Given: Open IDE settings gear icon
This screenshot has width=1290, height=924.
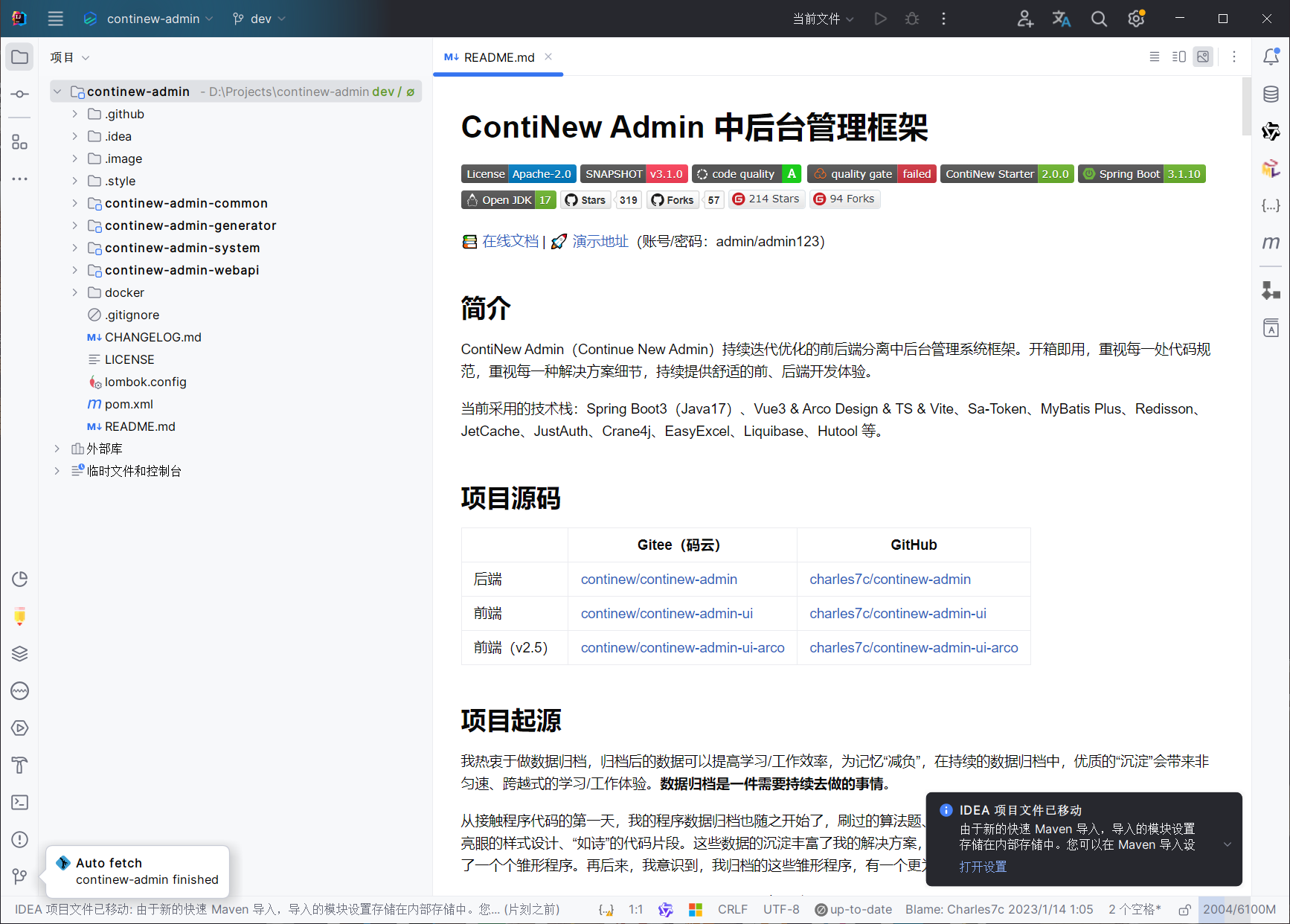Looking at the screenshot, I should point(1136,19).
